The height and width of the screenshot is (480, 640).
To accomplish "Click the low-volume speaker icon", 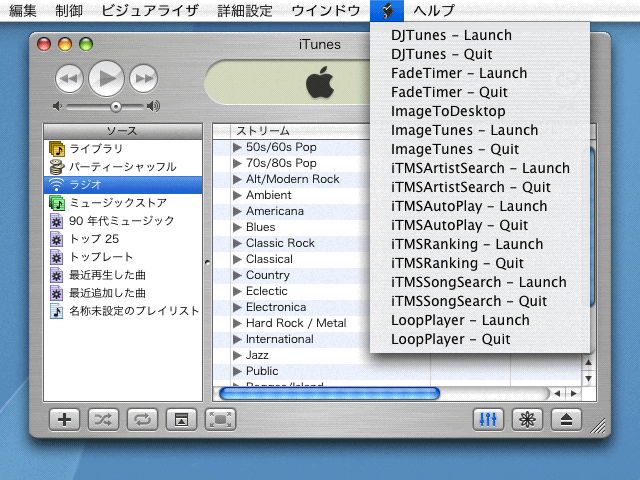I will pyautogui.click(x=57, y=107).
